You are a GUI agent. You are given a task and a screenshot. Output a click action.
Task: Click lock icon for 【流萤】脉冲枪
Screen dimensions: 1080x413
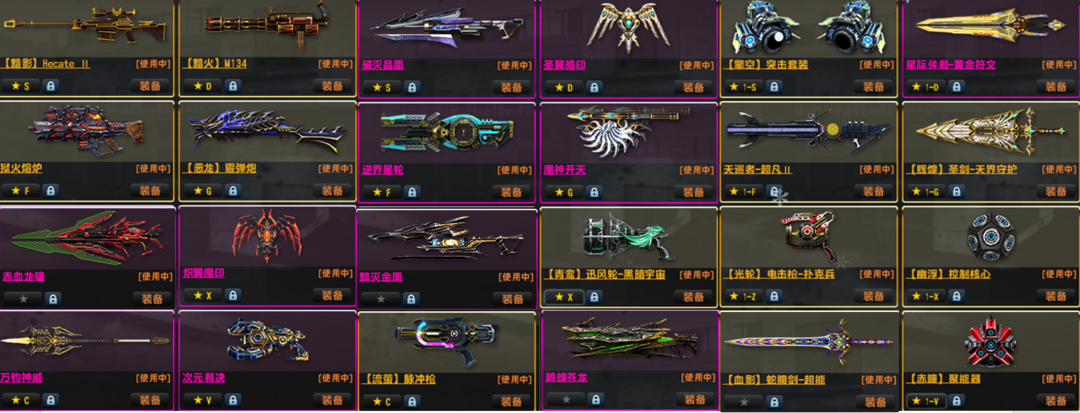click(x=411, y=401)
